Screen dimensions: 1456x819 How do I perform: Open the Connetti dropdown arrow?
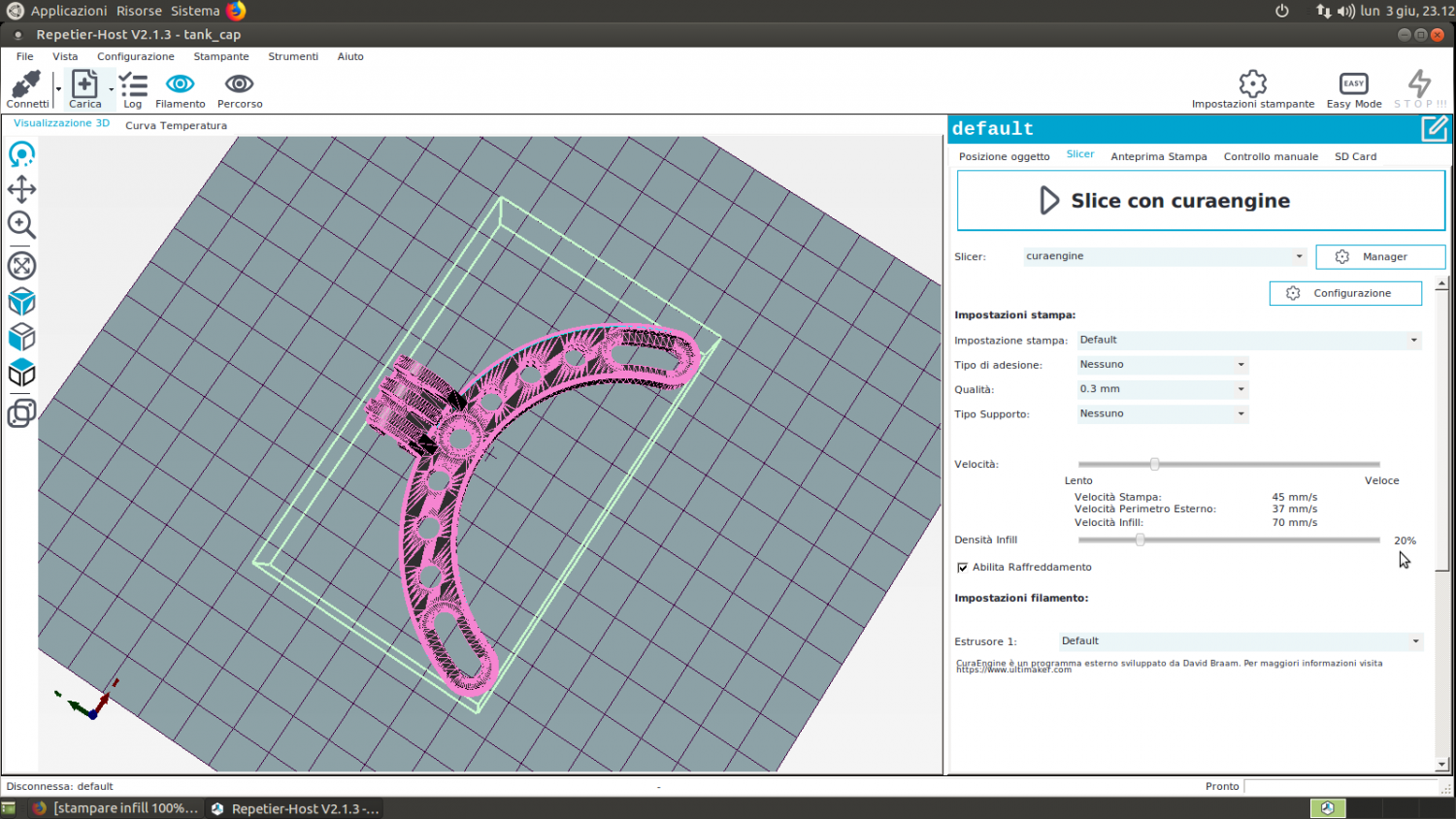(58, 89)
